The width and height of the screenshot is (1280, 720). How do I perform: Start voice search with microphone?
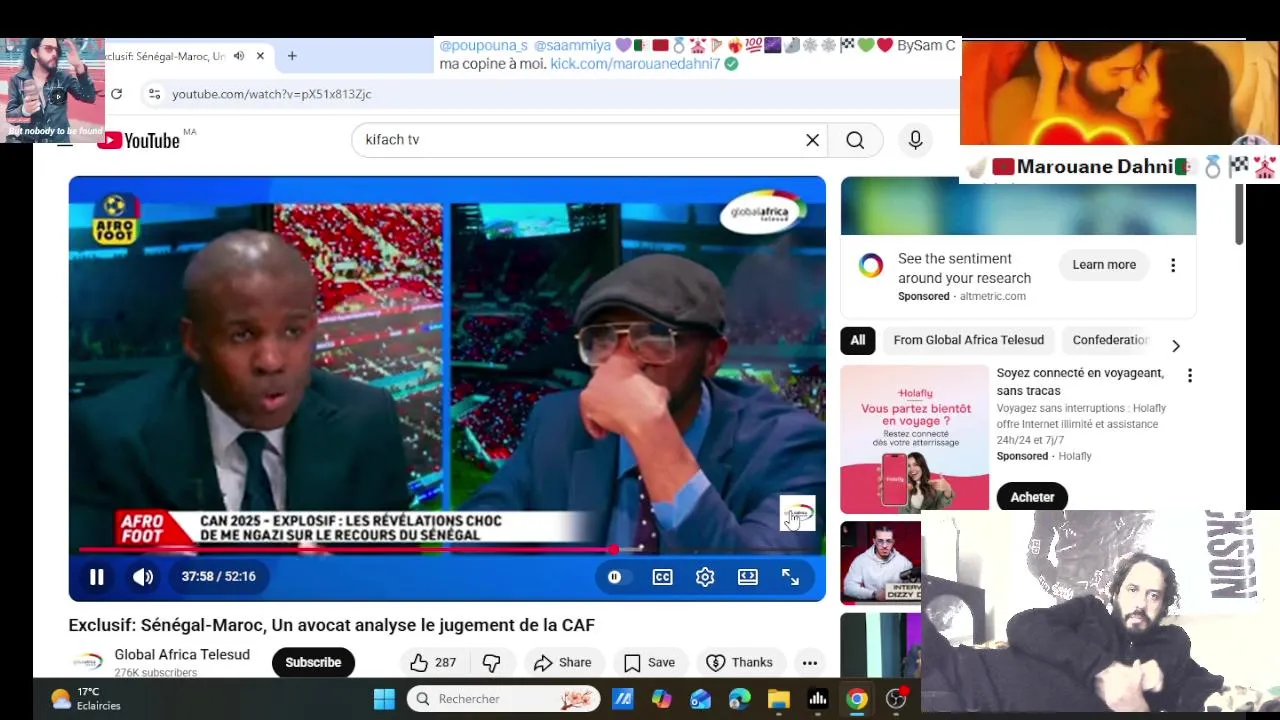(x=915, y=140)
